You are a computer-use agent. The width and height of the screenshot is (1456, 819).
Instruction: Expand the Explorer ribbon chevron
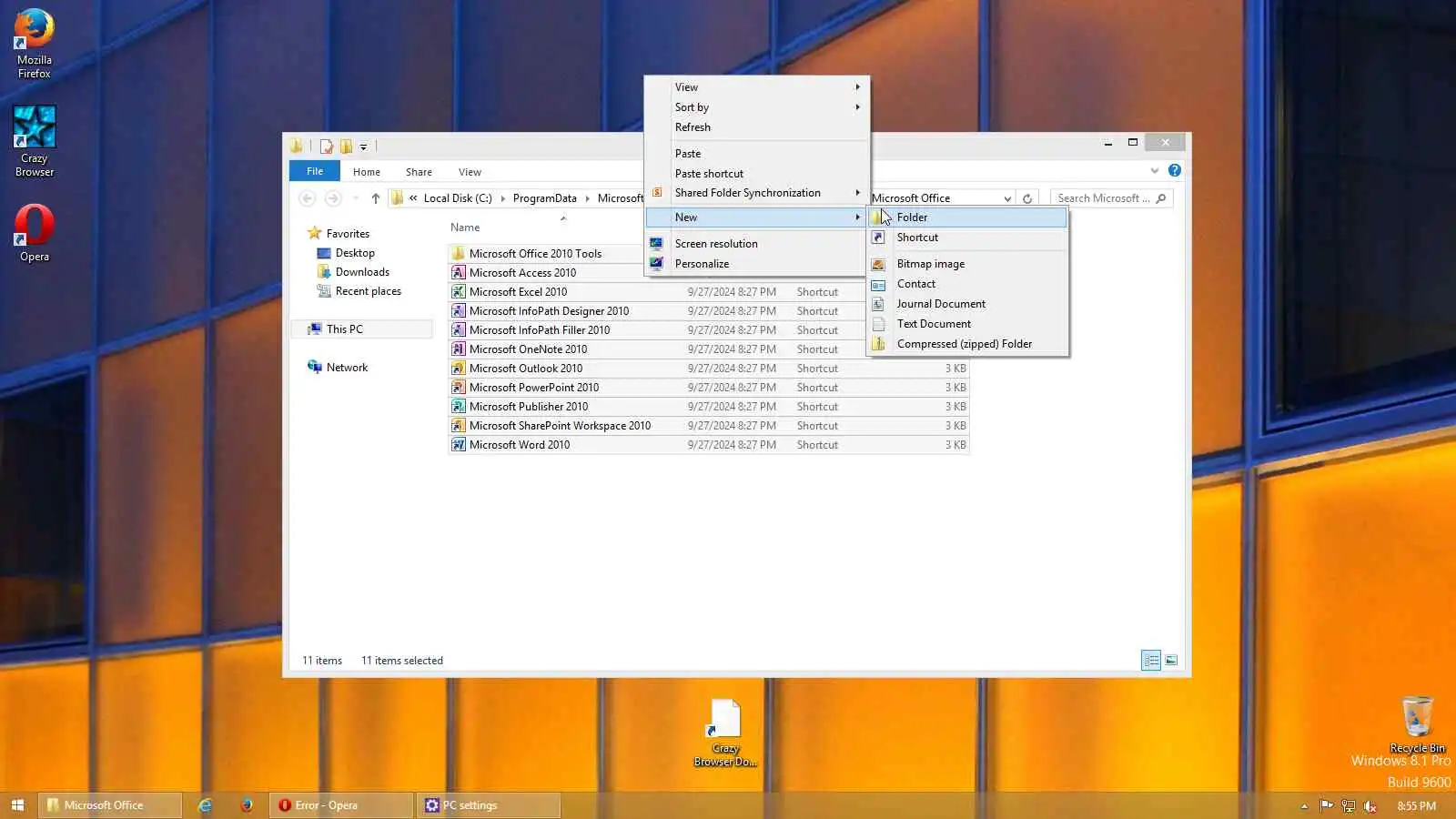tap(1155, 170)
